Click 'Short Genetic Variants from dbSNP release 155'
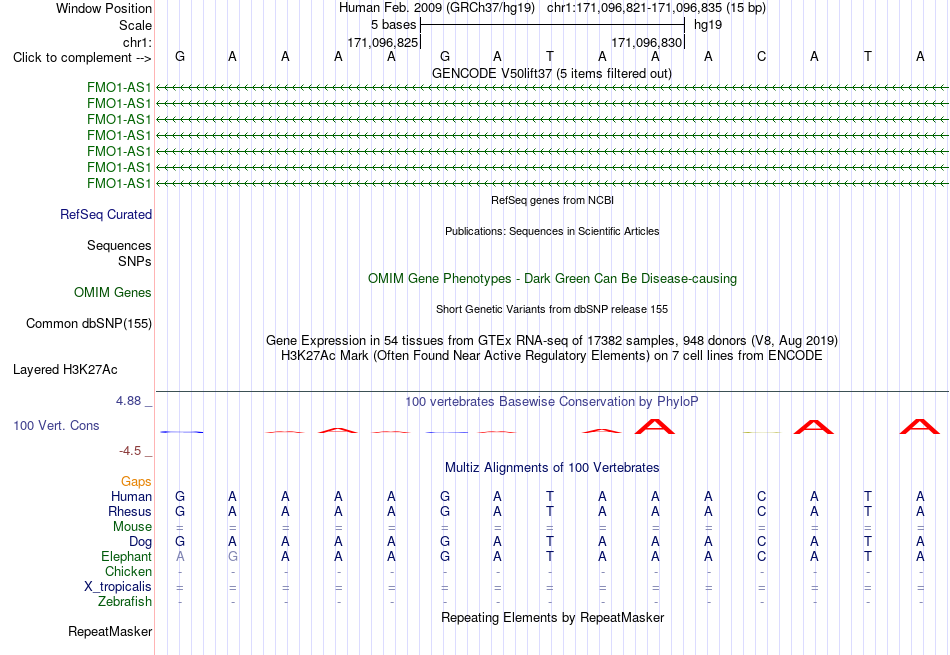This screenshot has height=655, width=950. [552, 309]
